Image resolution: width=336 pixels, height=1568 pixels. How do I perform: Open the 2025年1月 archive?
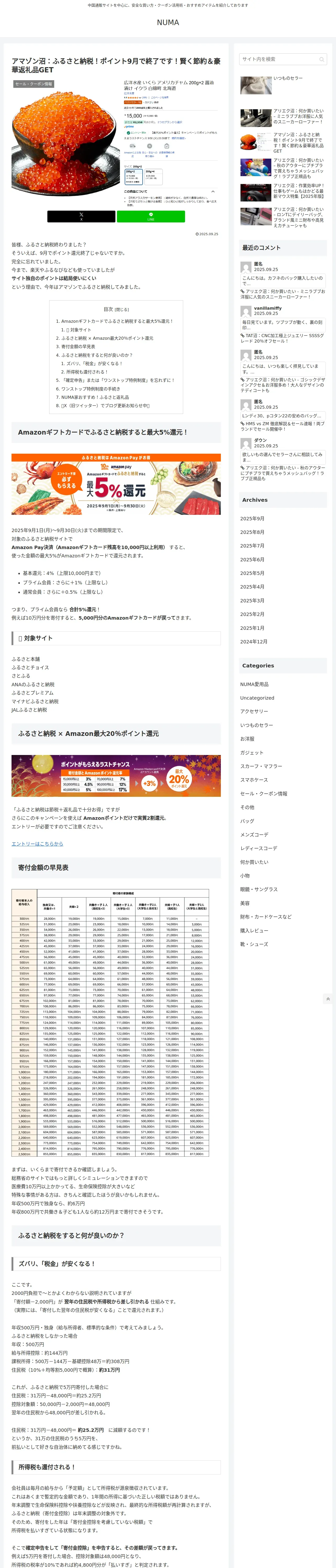[253, 628]
